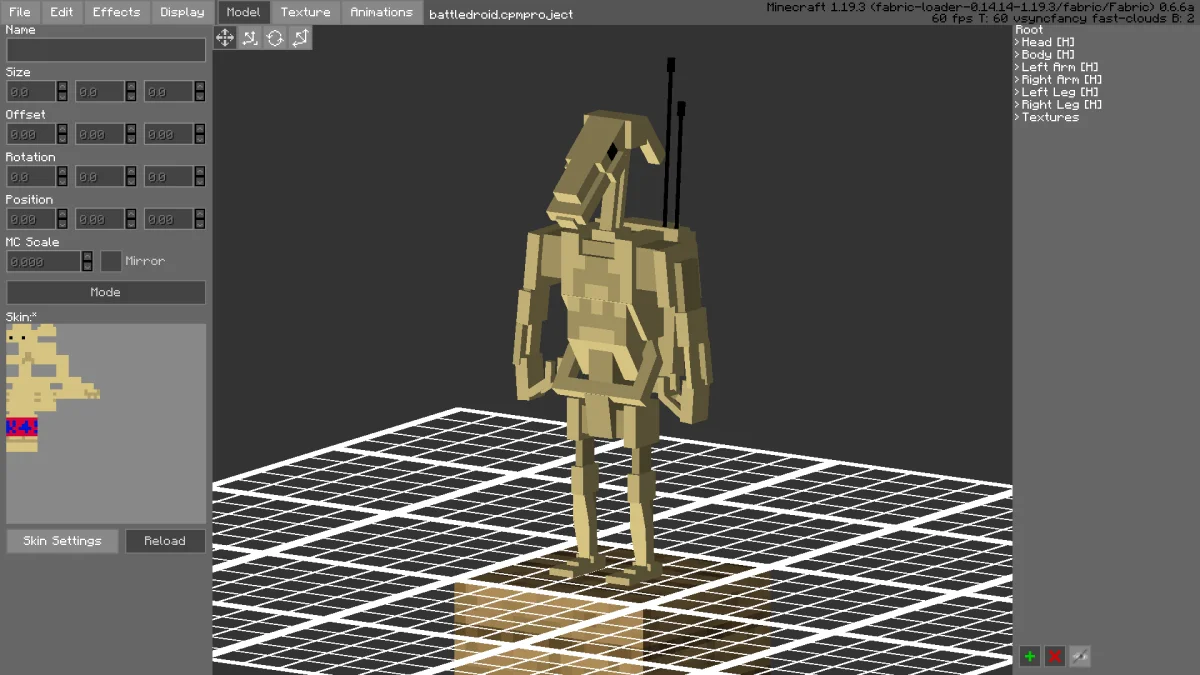This screenshot has width=1200, height=675.
Task: Increase Offset Y with its up arrow
Action: tap(131, 128)
